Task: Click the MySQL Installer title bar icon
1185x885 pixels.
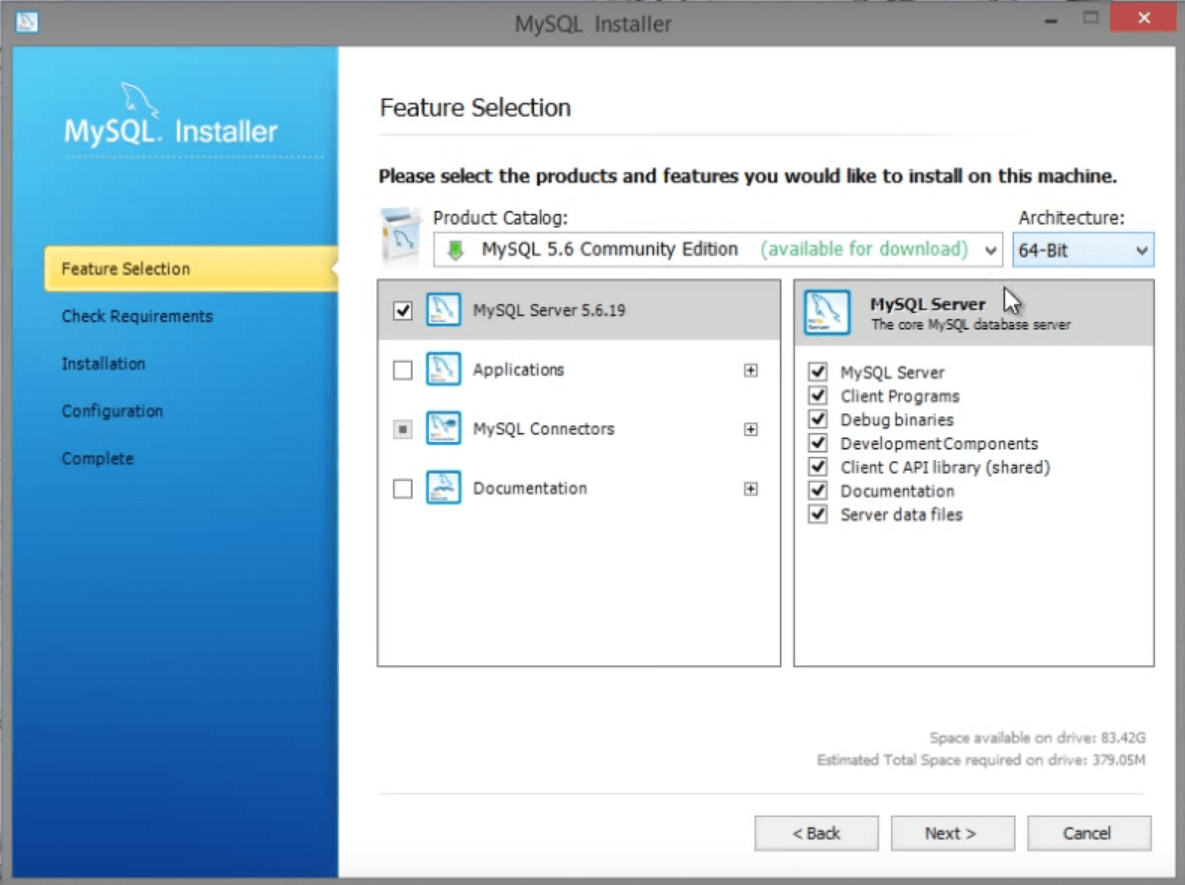Action: pos(27,22)
